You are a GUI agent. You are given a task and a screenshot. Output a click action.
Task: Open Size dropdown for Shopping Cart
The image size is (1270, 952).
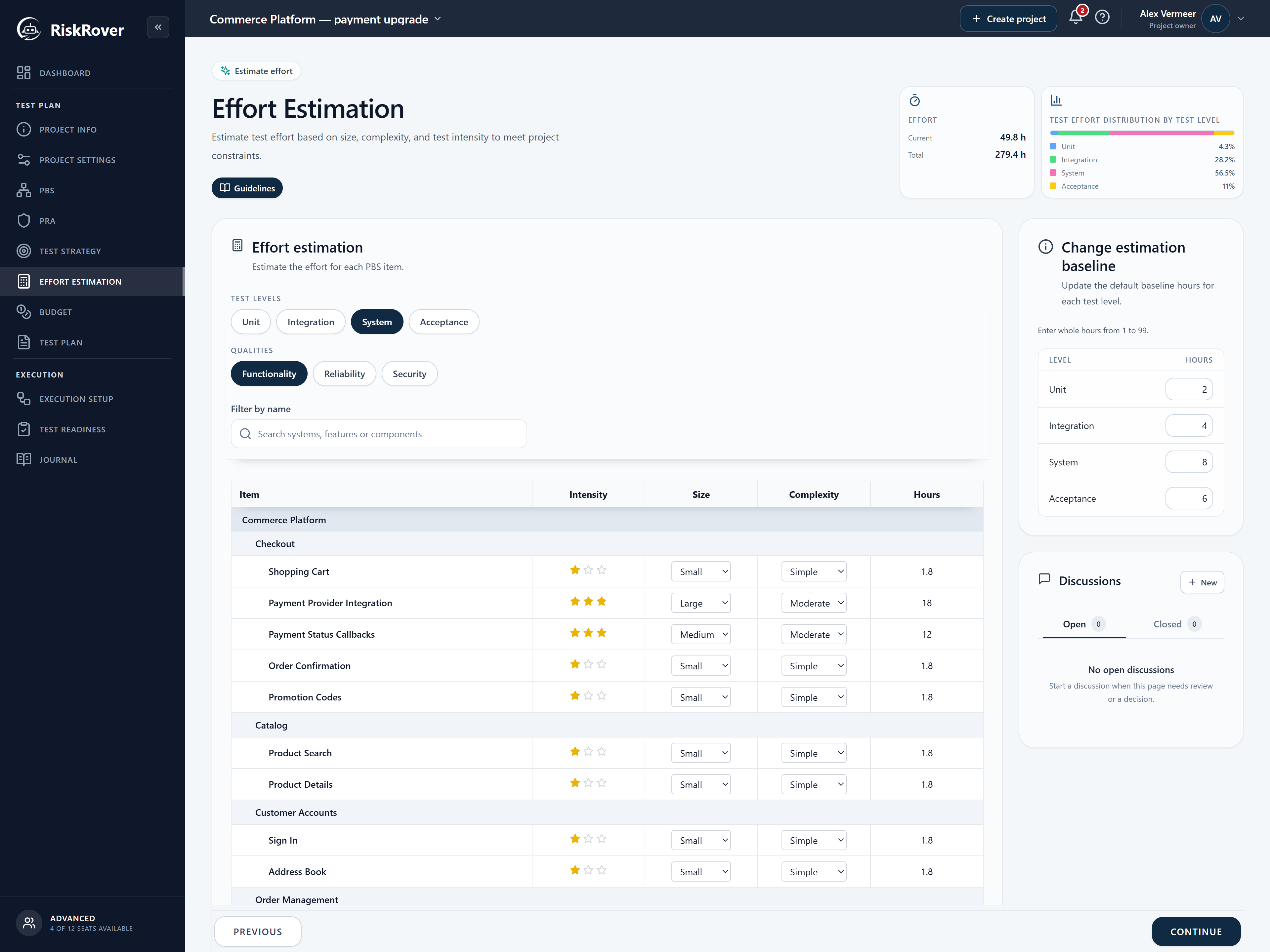pyautogui.click(x=701, y=572)
